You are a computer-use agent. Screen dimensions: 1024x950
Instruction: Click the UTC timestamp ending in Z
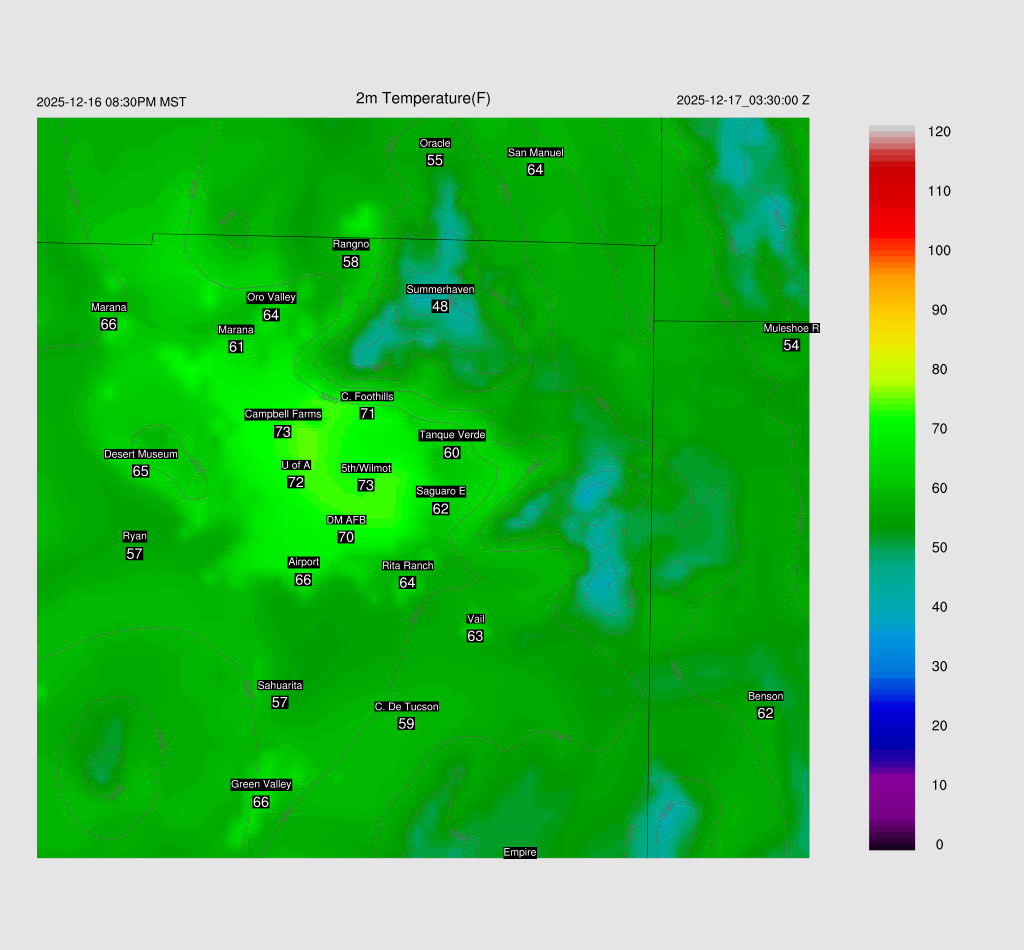[x=743, y=100]
